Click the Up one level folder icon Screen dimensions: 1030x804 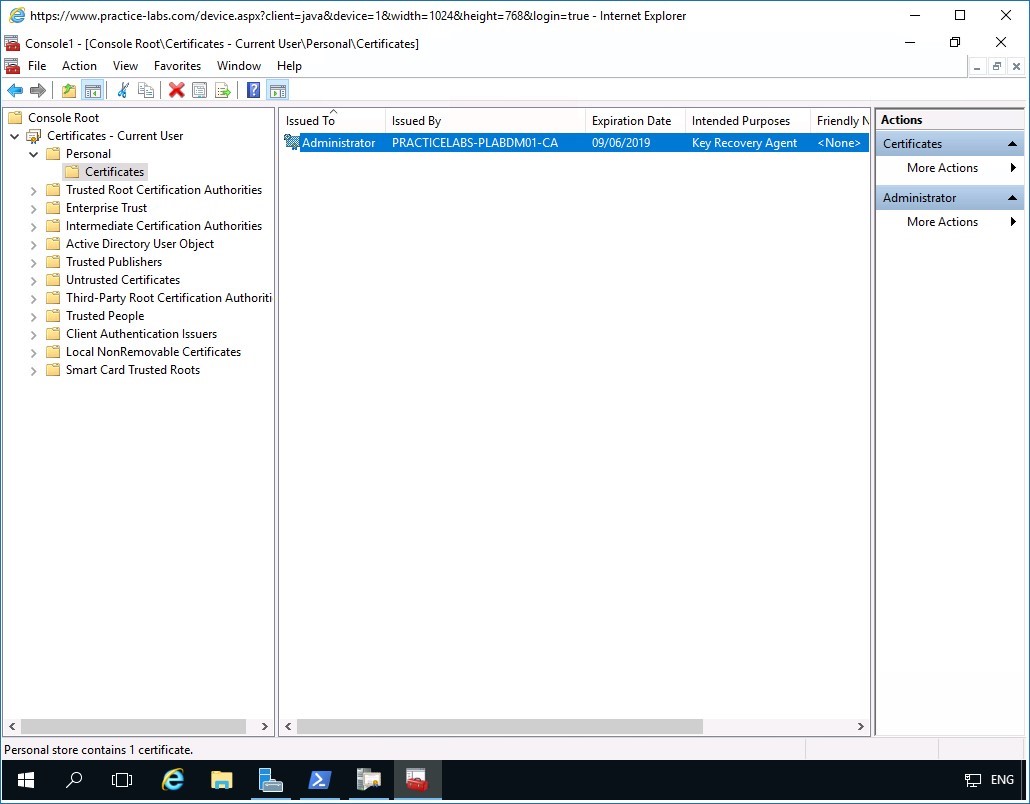[68, 90]
